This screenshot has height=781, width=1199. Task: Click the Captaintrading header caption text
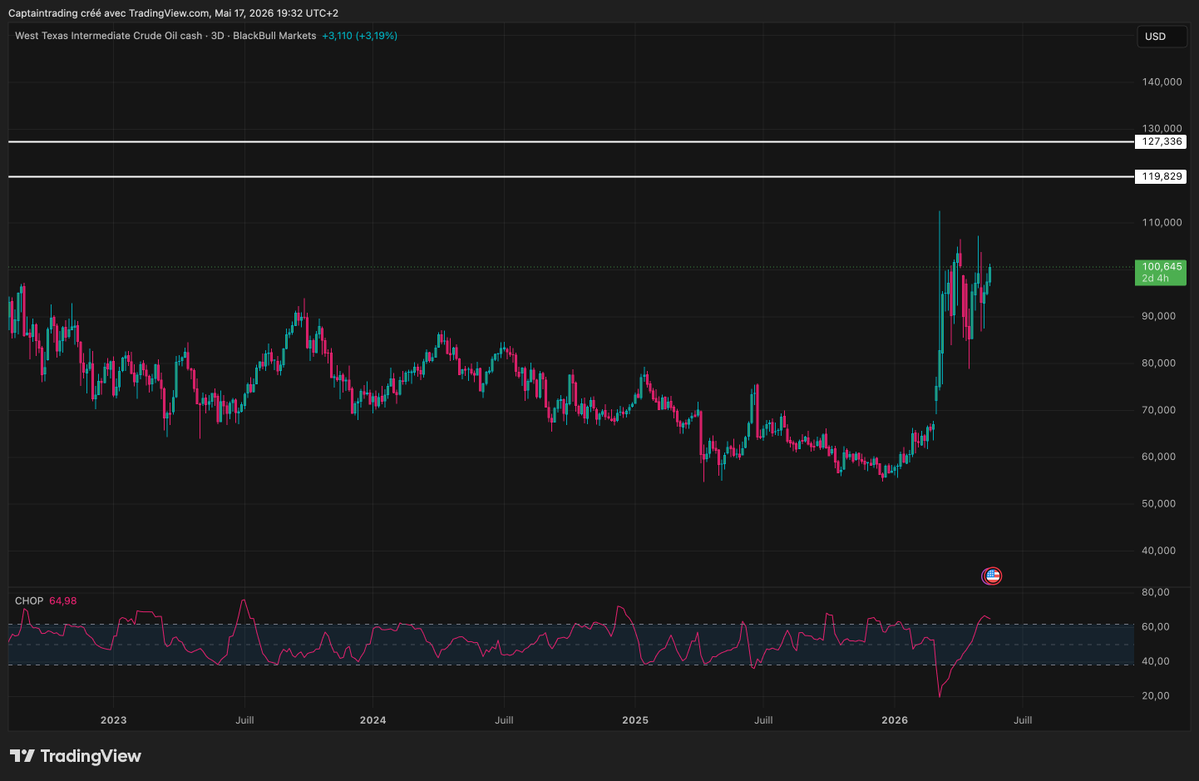click(173, 13)
